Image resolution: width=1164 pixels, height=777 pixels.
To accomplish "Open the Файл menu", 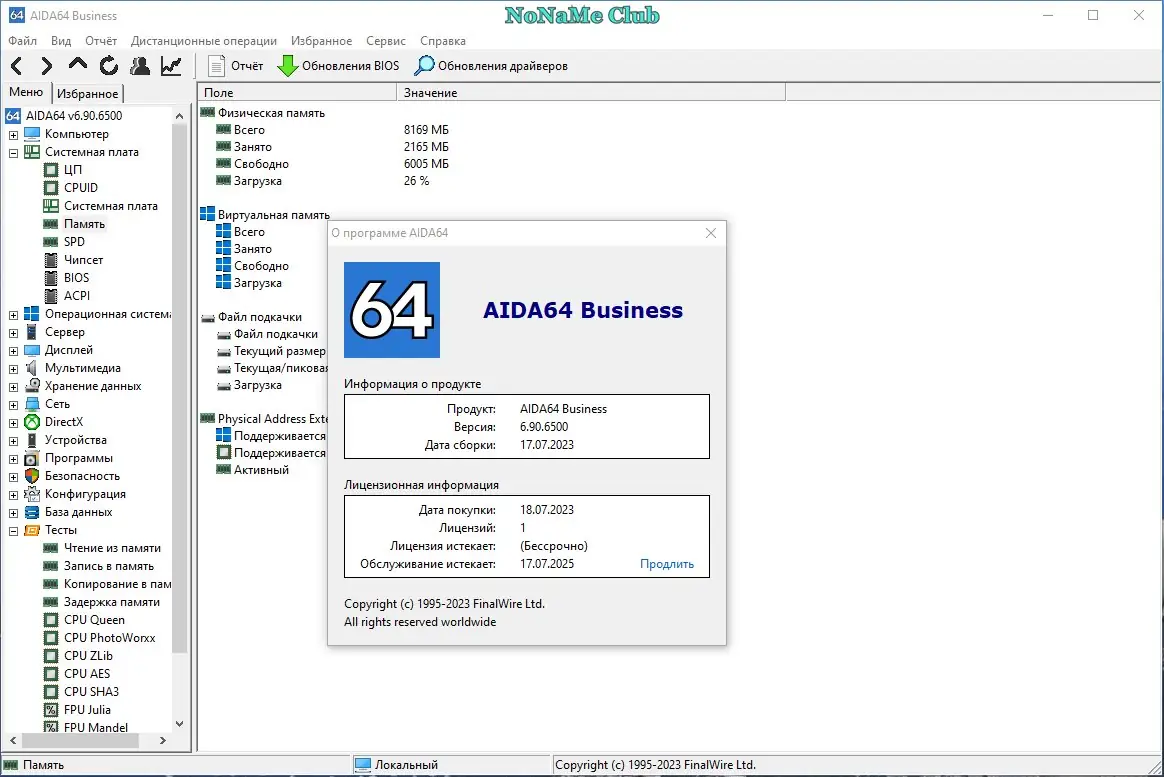I will click(22, 41).
